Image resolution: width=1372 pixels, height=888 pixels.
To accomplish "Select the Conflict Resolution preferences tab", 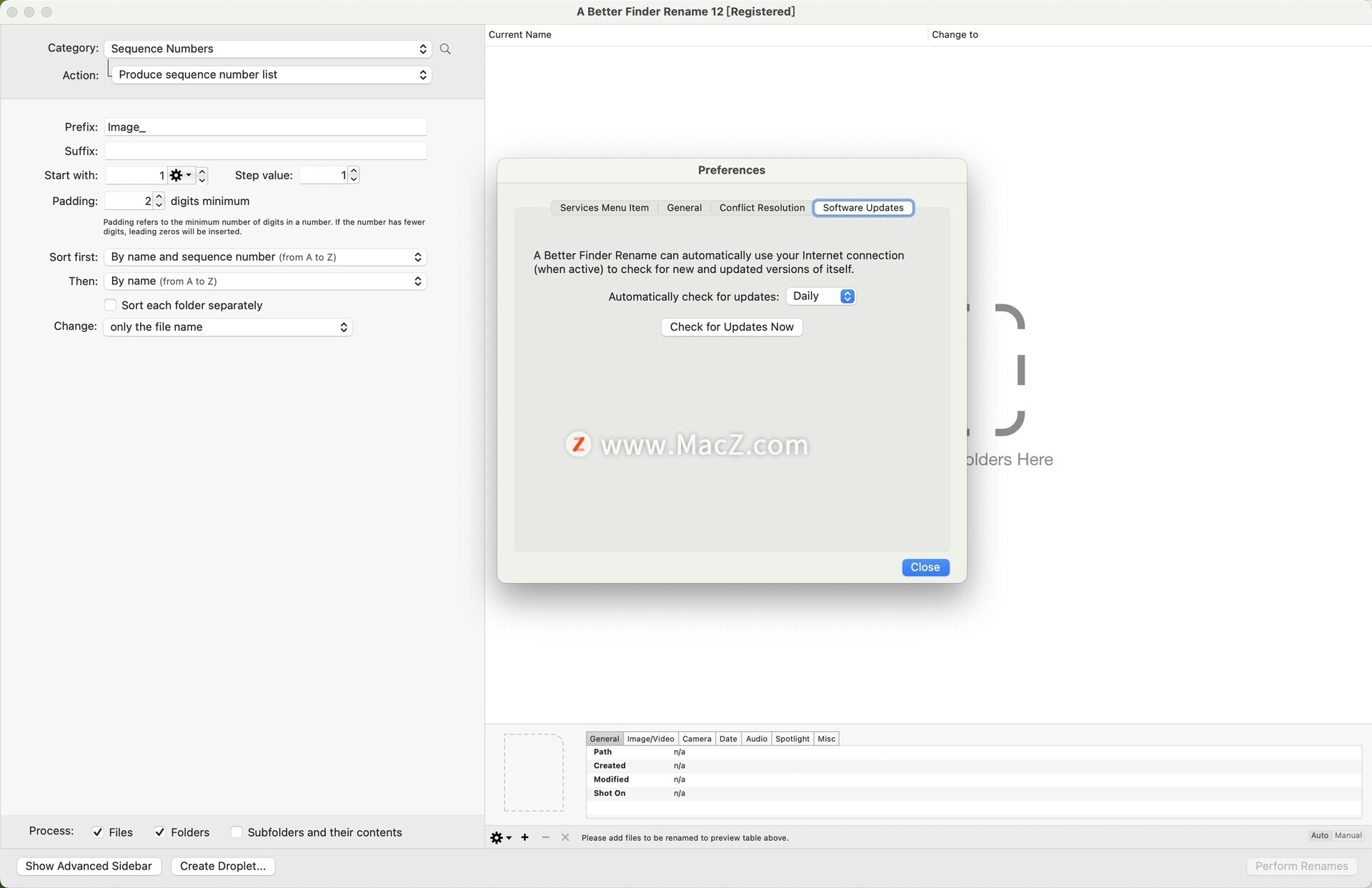I will [x=762, y=208].
